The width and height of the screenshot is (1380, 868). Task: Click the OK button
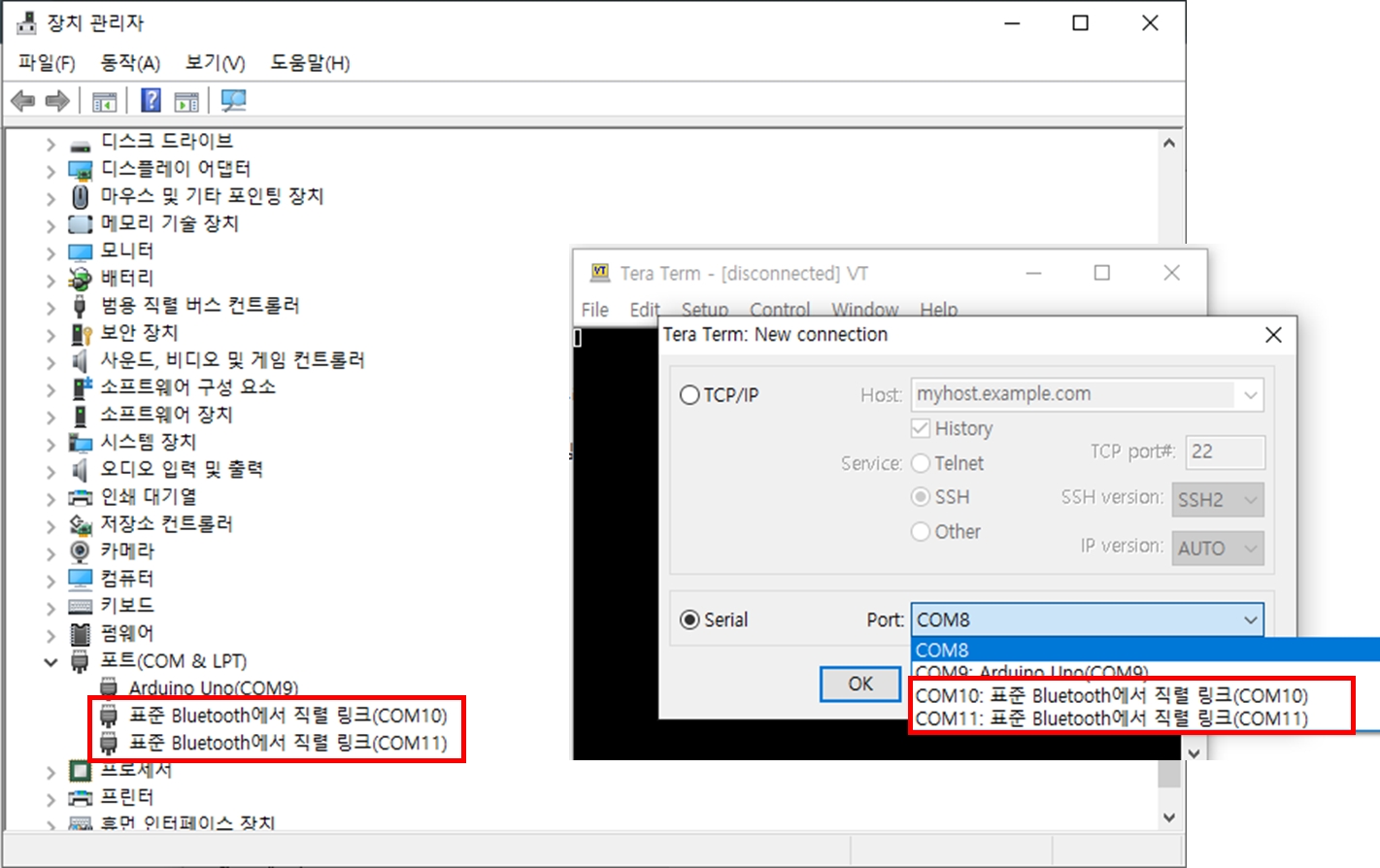click(859, 684)
